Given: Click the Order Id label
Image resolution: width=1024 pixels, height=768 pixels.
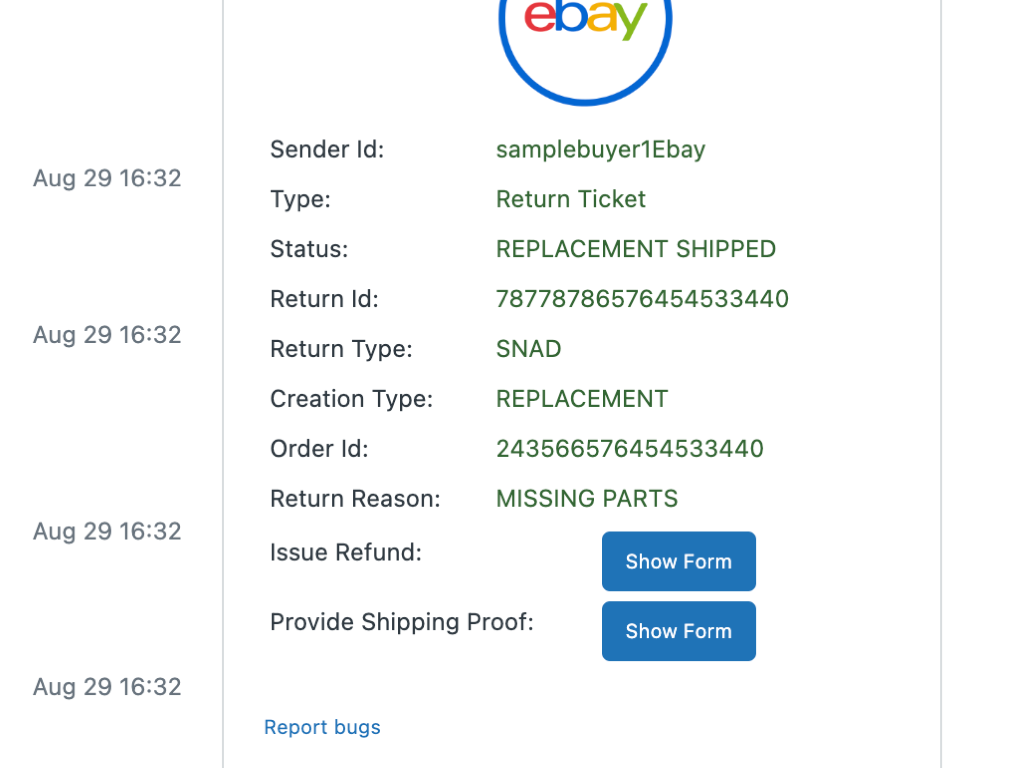Looking at the screenshot, I should point(319,449).
